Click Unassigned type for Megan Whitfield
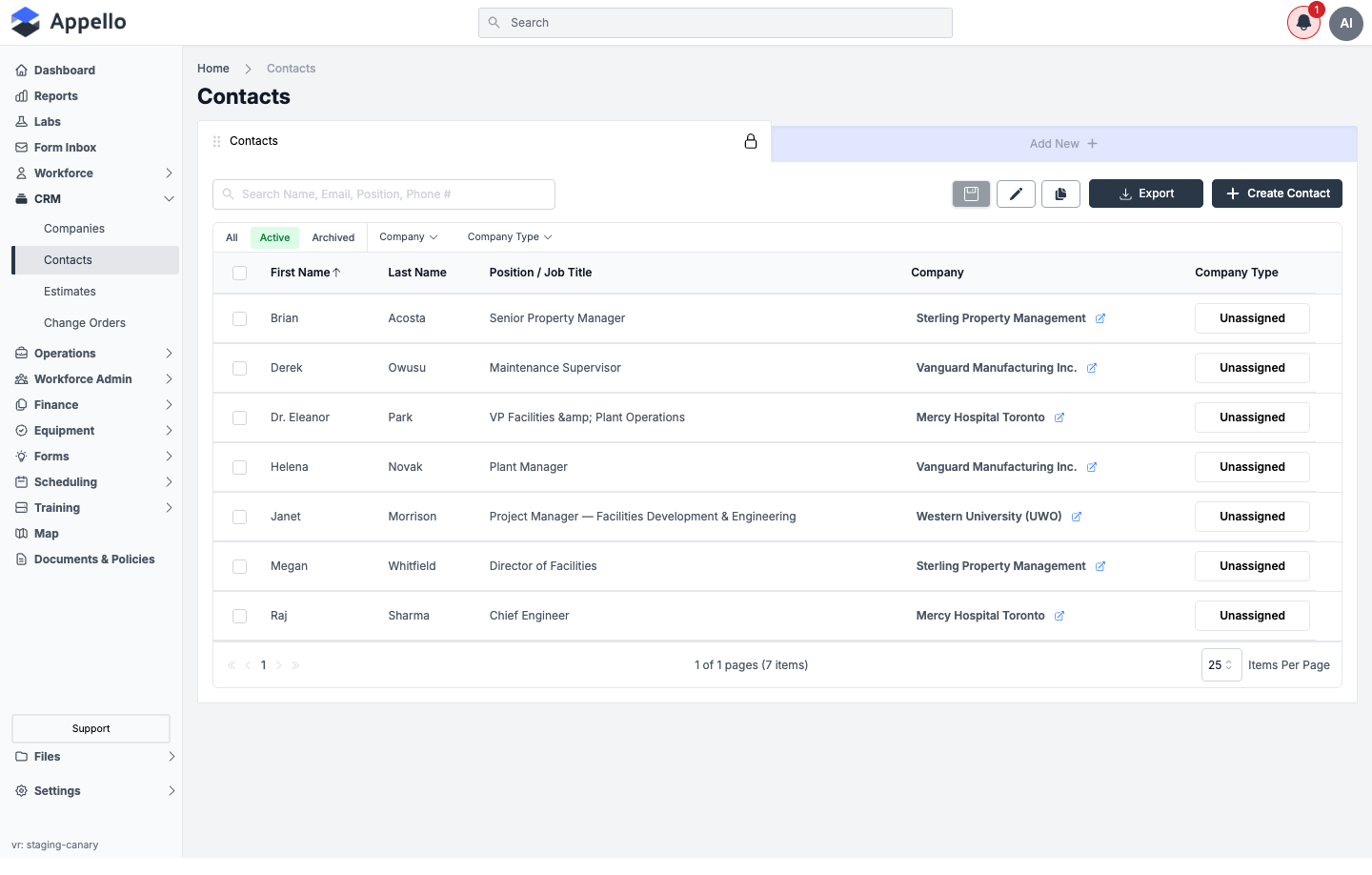This screenshot has width=1372, height=875. pos(1252,566)
